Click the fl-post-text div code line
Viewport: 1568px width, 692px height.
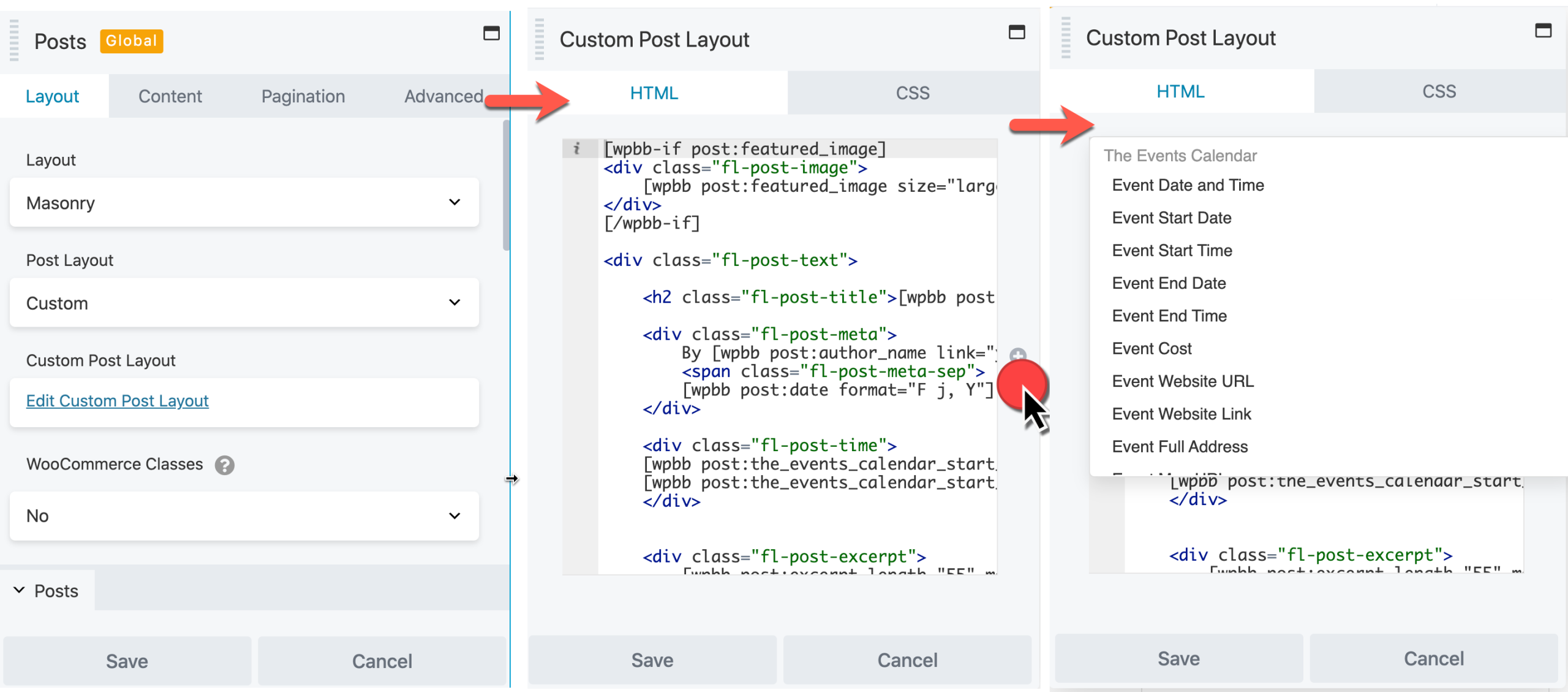point(731,260)
